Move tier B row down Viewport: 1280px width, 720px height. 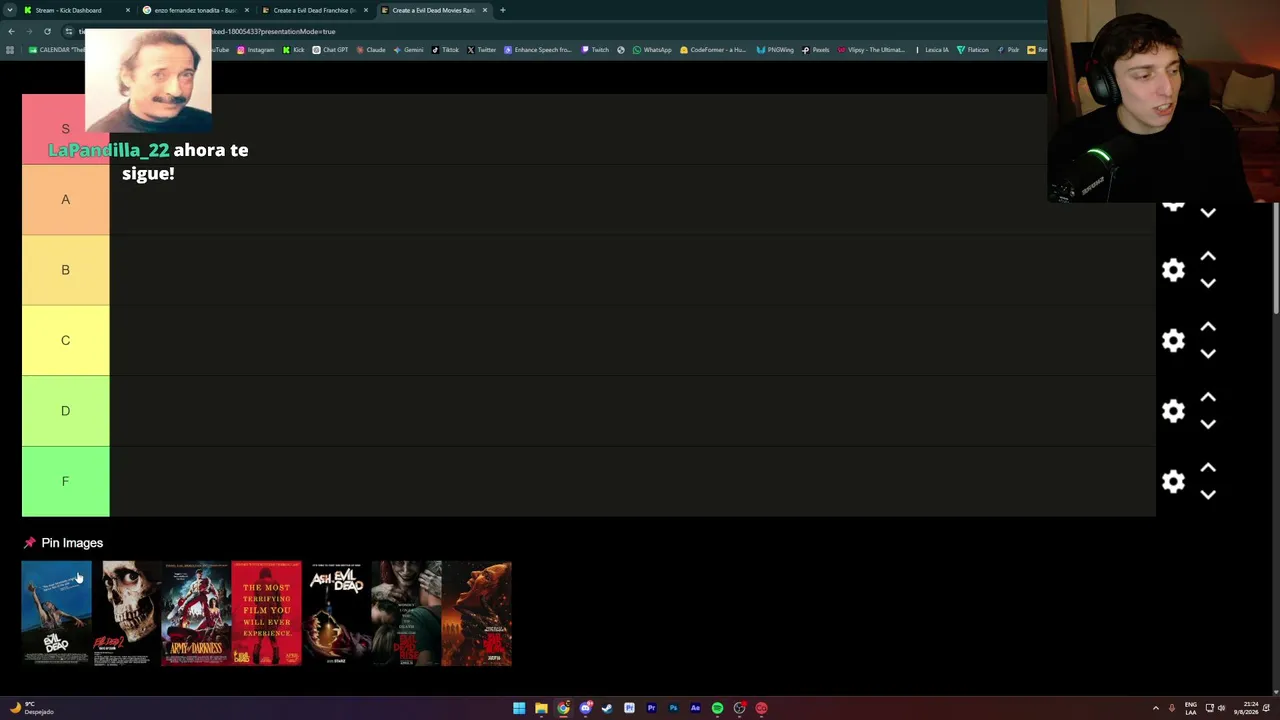click(1208, 283)
